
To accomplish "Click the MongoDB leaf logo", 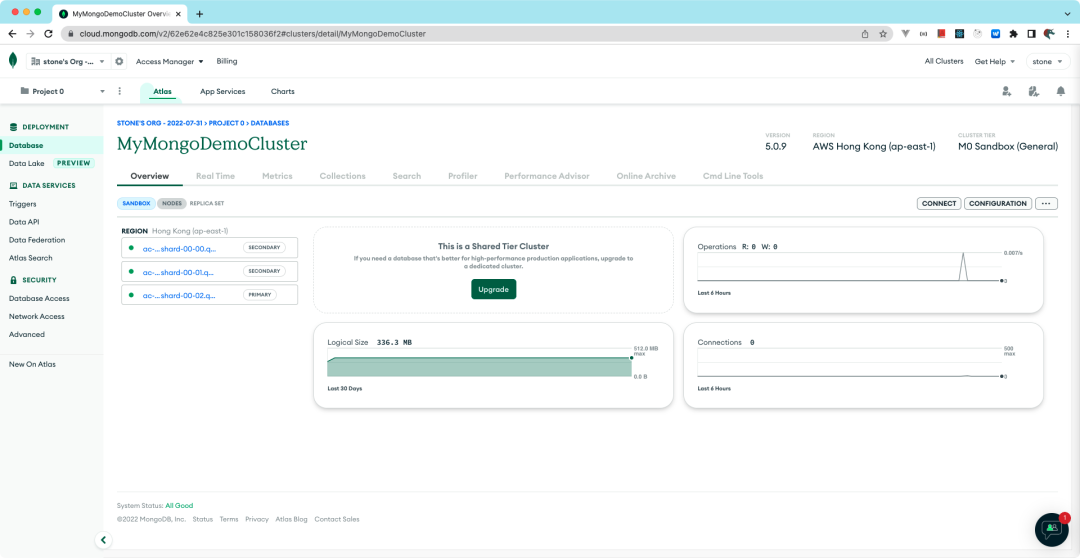I will point(13,61).
